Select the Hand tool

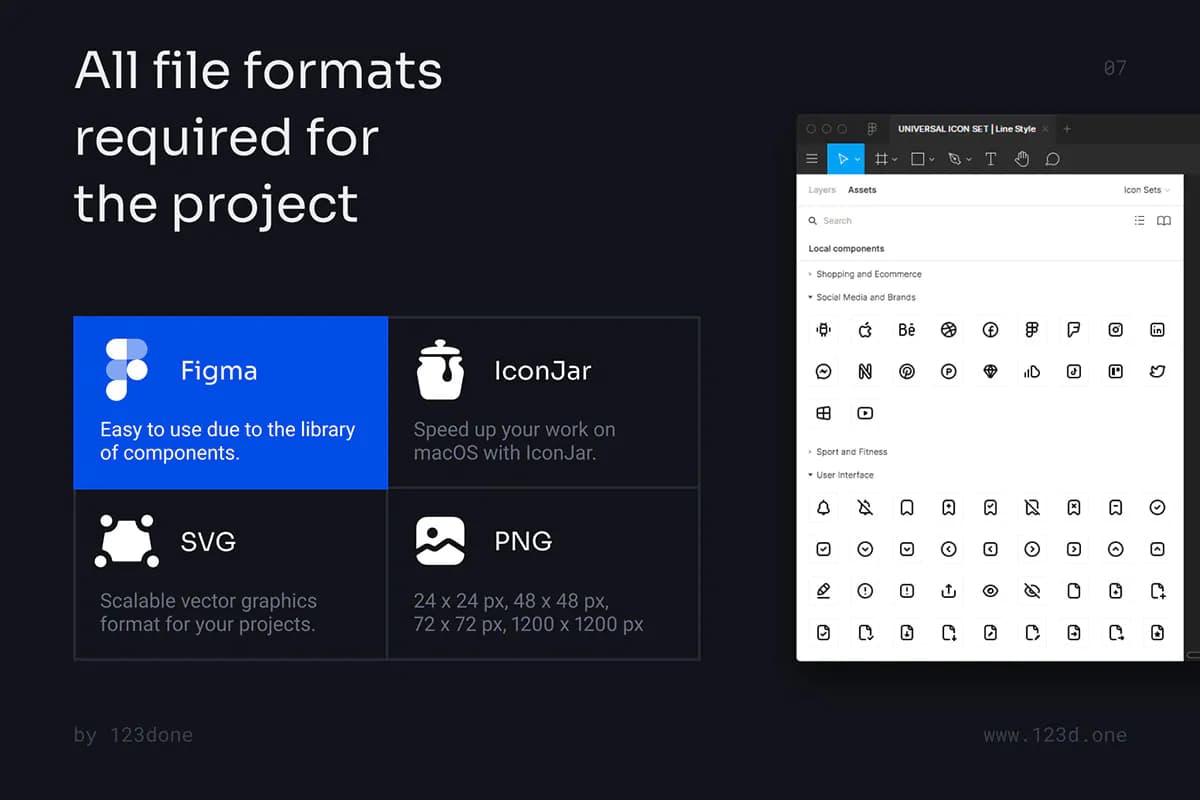tap(1022, 159)
